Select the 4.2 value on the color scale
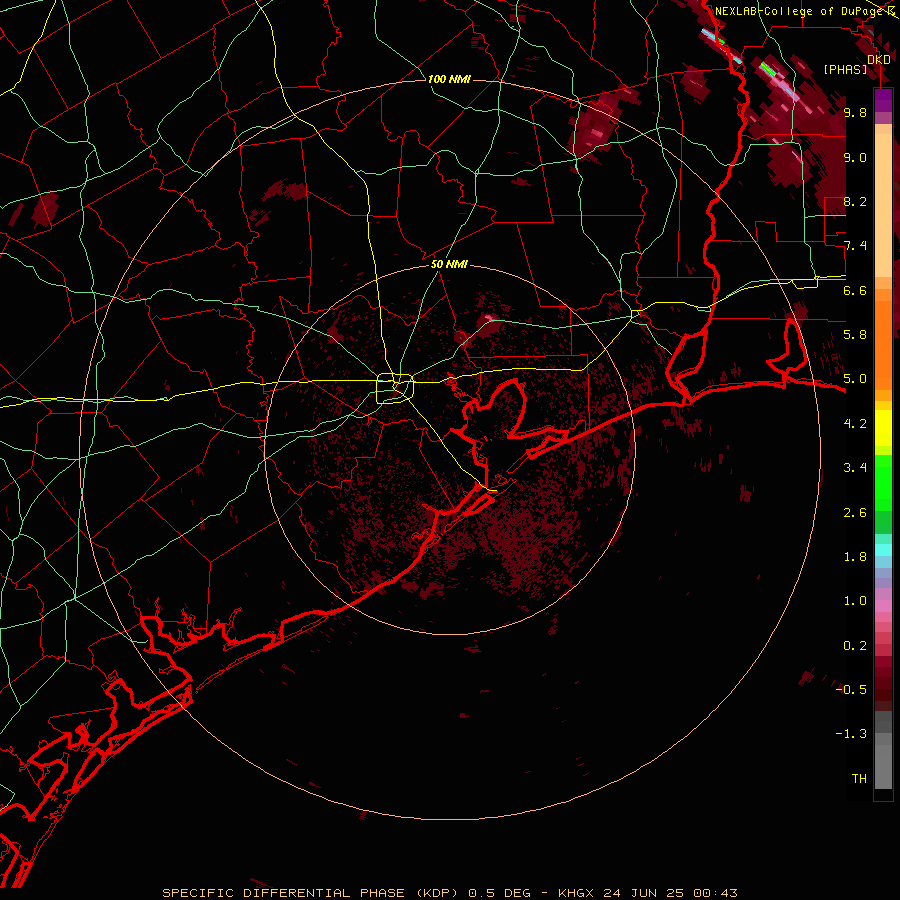Viewport: 900px width, 900px height. click(x=855, y=424)
